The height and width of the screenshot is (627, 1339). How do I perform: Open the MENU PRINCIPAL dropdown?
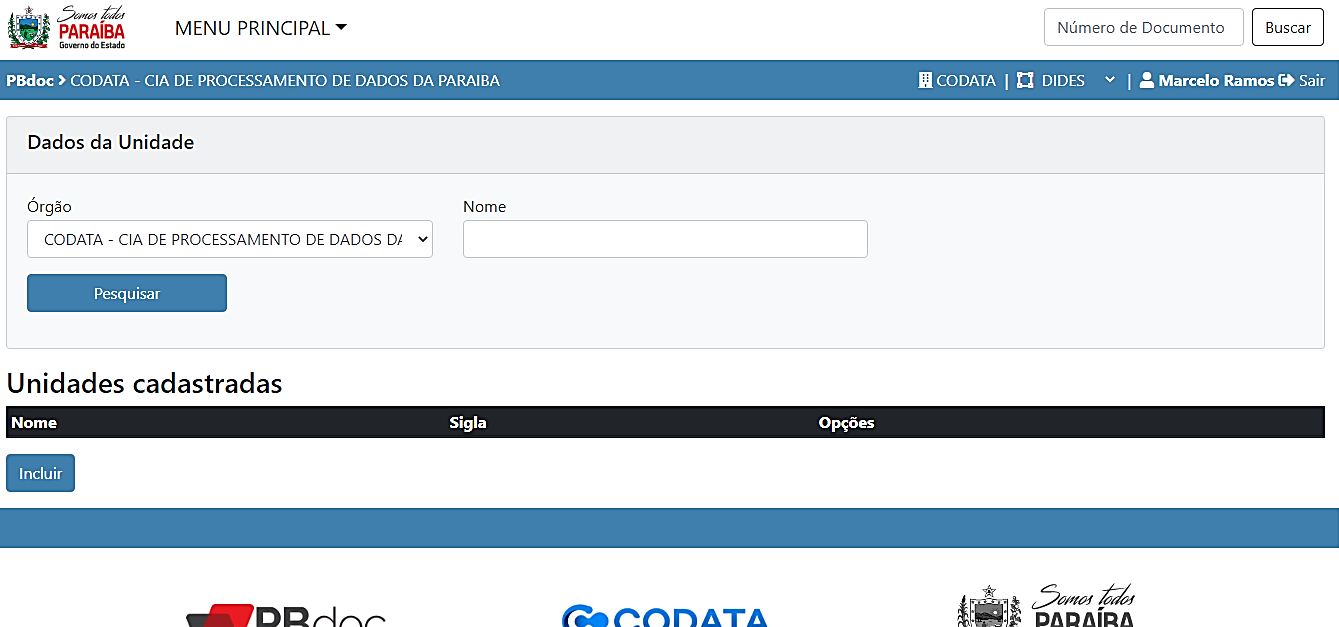260,28
